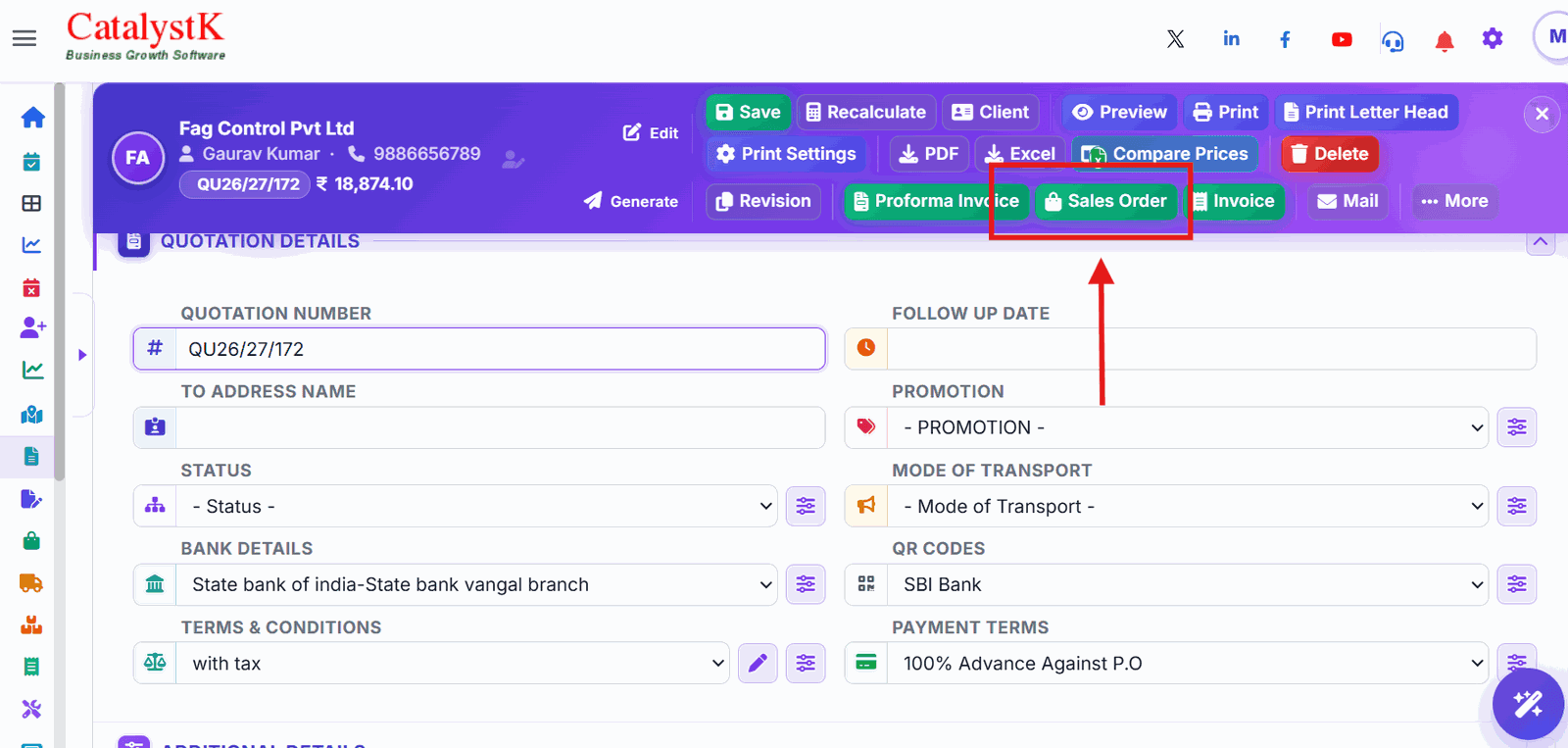This screenshot has height=748, width=1568.
Task: Click the Recalculate button
Action: [x=866, y=112]
